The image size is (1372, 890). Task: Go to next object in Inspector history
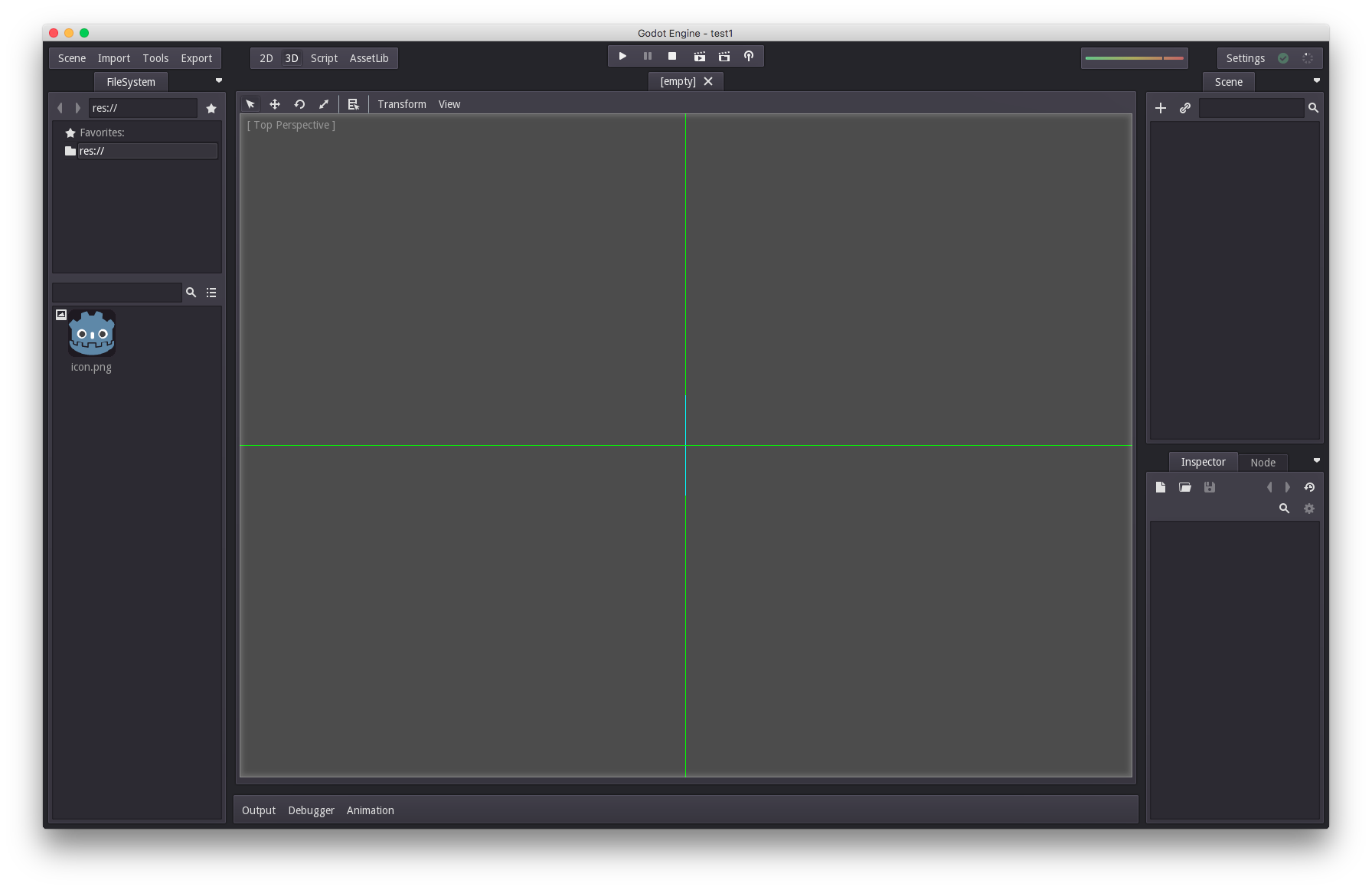(x=1288, y=487)
